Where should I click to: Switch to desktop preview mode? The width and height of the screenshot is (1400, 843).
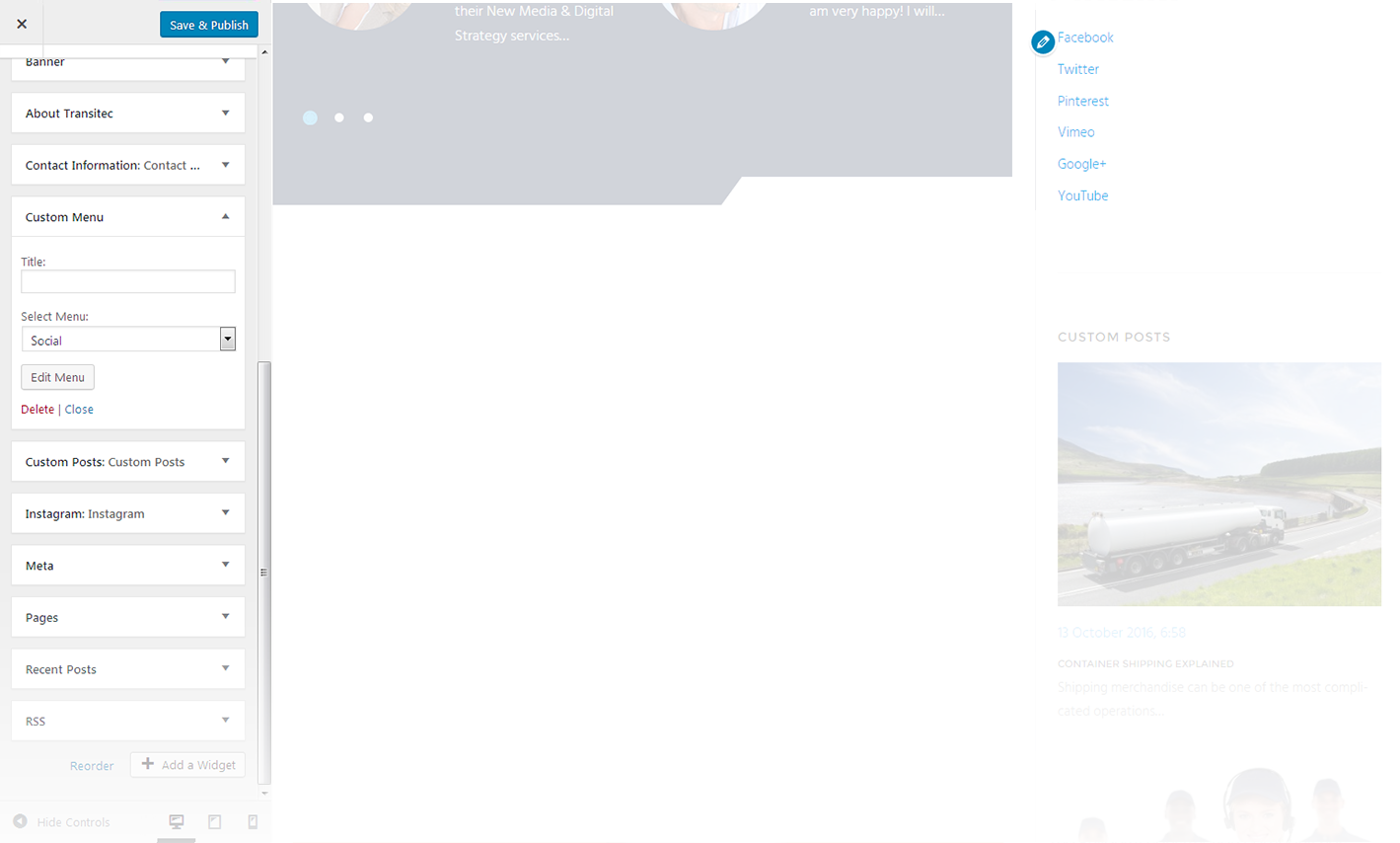click(x=176, y=821)
